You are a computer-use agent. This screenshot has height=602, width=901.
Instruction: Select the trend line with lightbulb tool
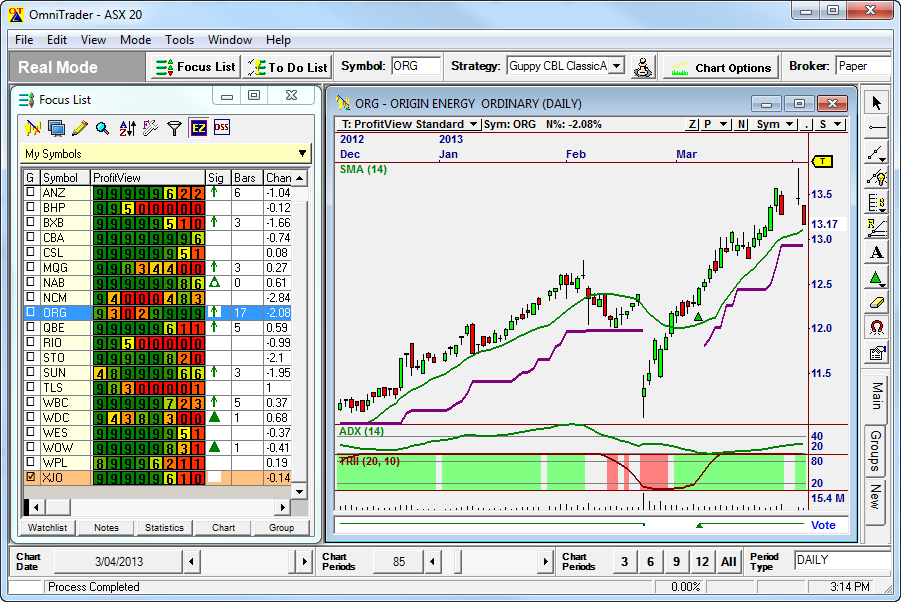click(x=876, y=177)
